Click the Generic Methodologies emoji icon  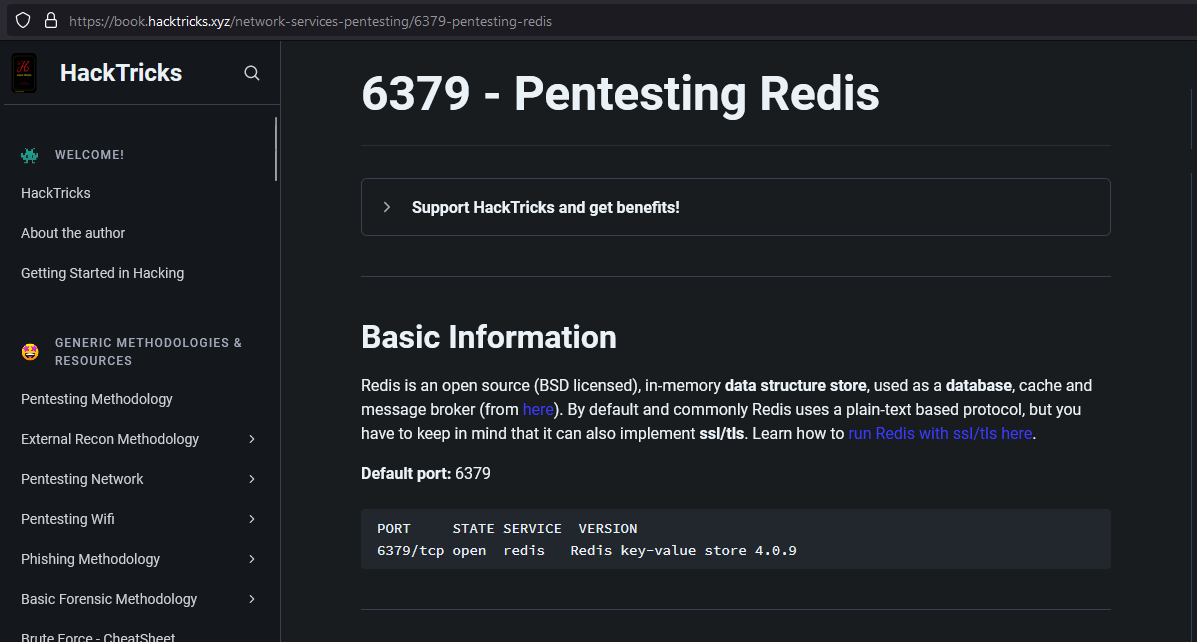pos(30,352)
